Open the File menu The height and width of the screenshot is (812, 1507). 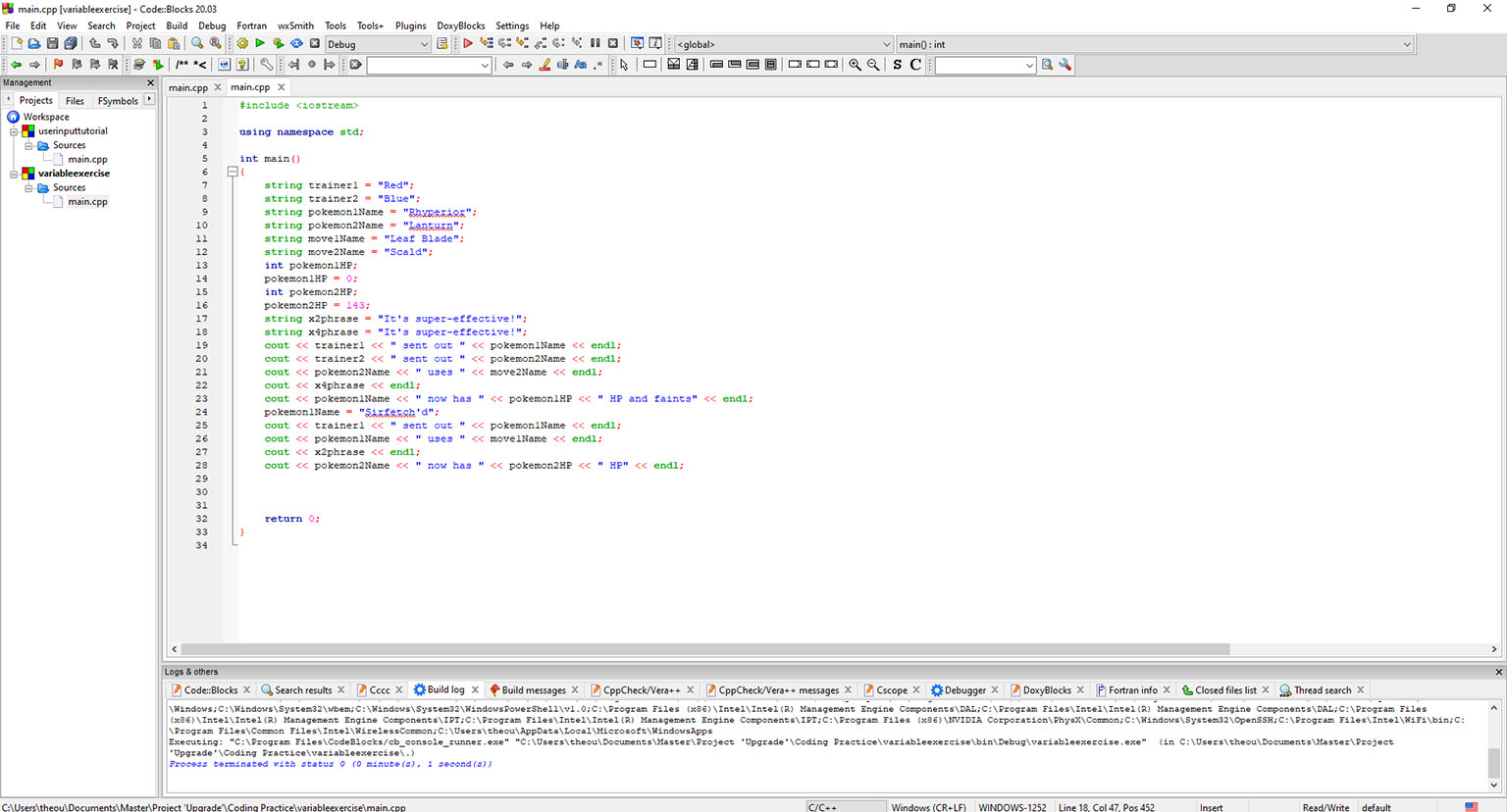pyautogui.click(x=13, y=25)
